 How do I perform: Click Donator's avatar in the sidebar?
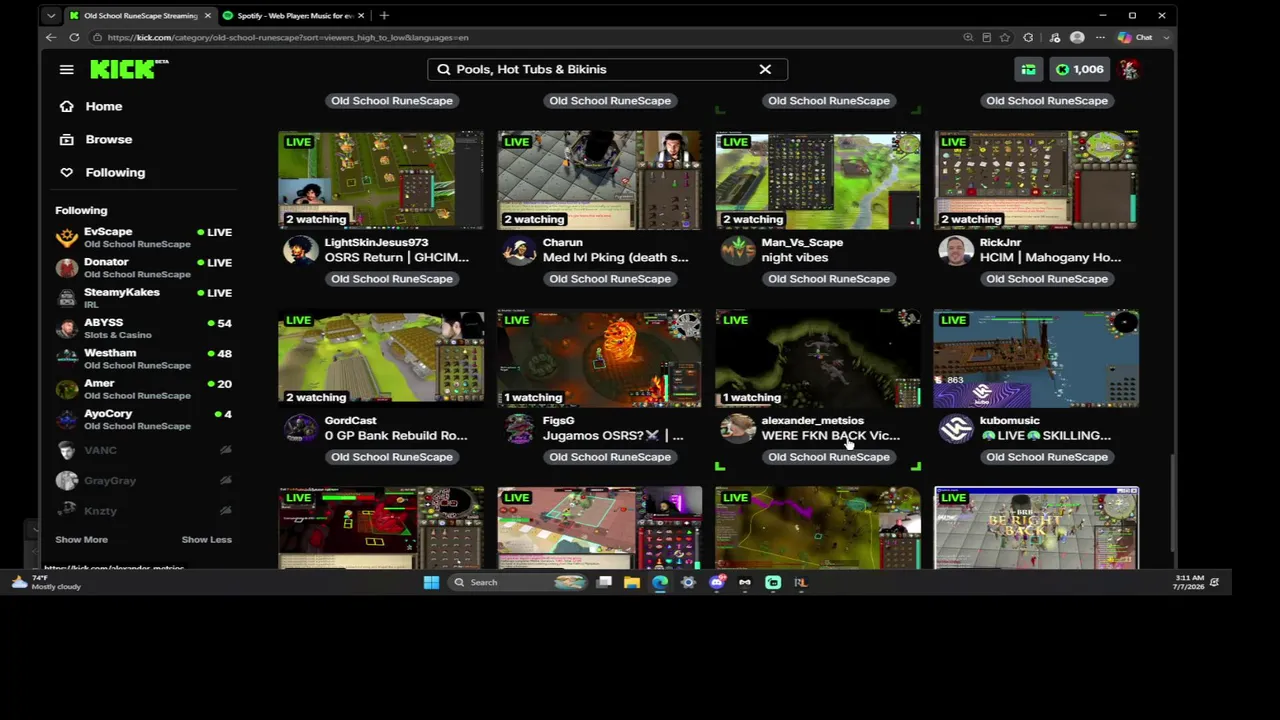point(67,267)
